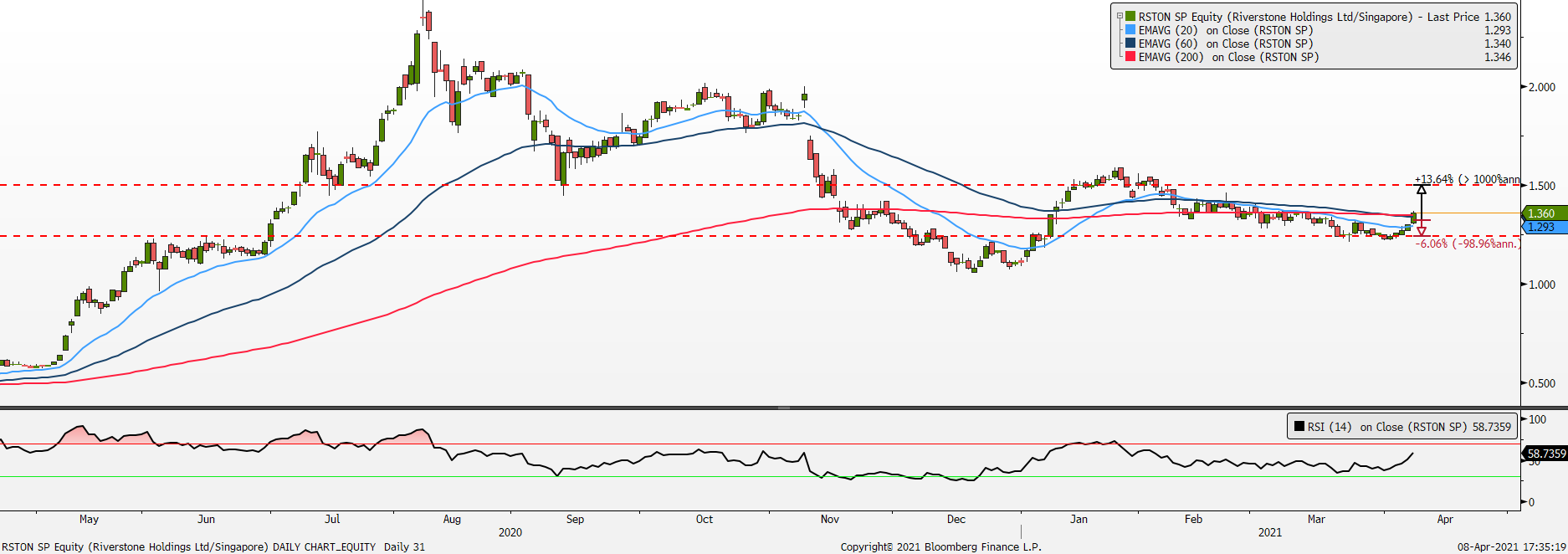Screen dimensions: 1568x554
Task: Click the 100 label on the RSI axis
Action: click(1538, 419)
